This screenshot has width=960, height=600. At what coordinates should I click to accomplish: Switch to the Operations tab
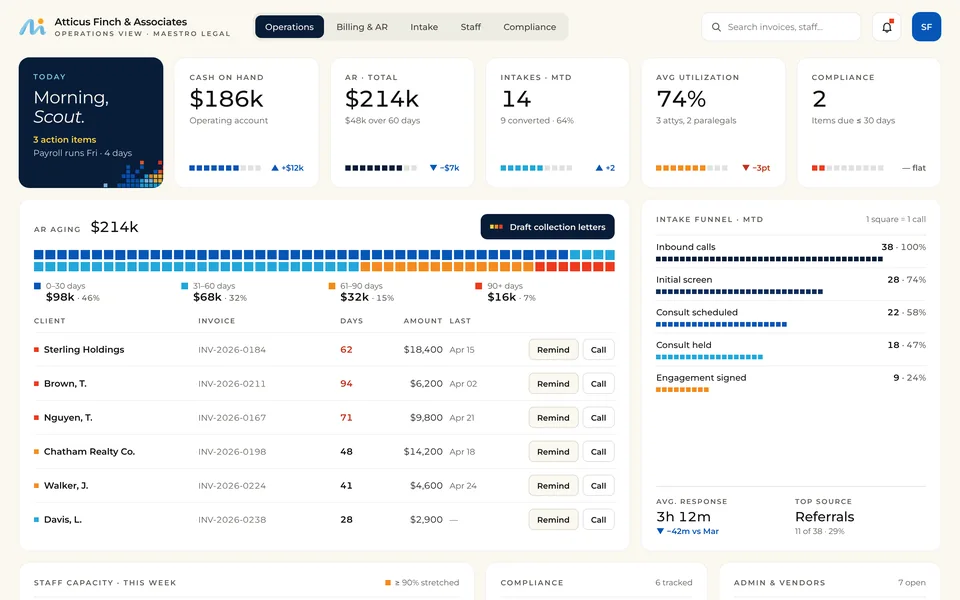point(290,27)
